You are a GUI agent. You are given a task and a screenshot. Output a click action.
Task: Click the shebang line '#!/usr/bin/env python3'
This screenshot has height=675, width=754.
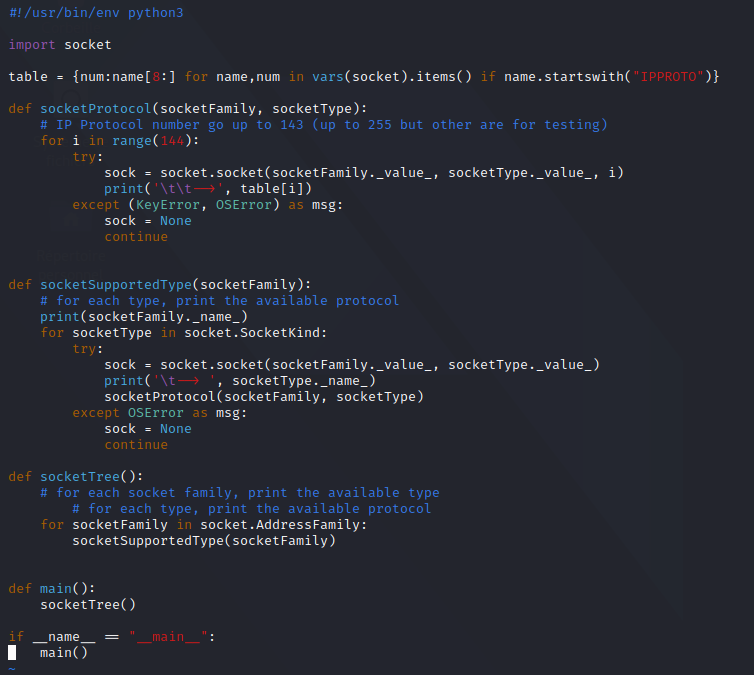click(x=96, y=13)
